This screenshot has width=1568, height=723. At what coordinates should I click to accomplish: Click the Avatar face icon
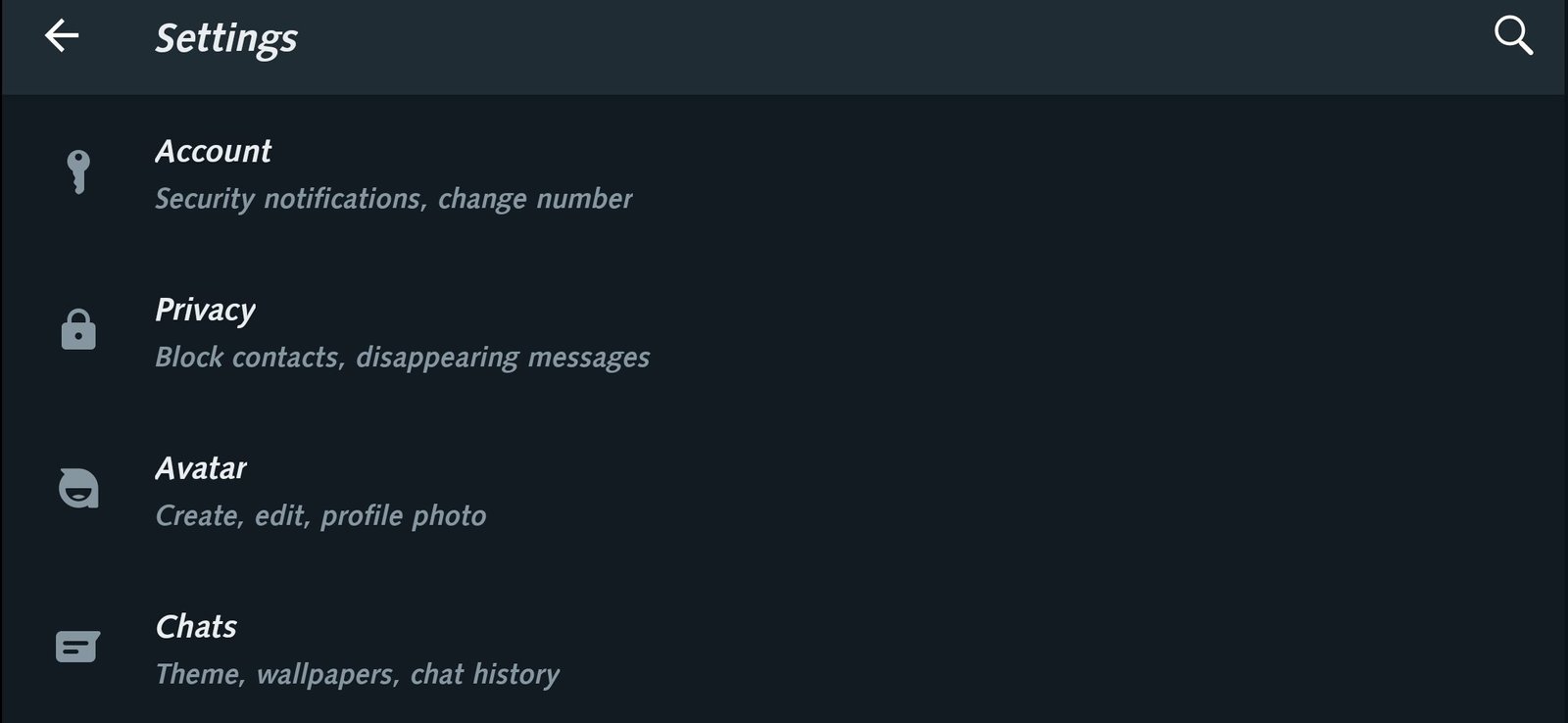pyautogui.click(x=78, y=488)
